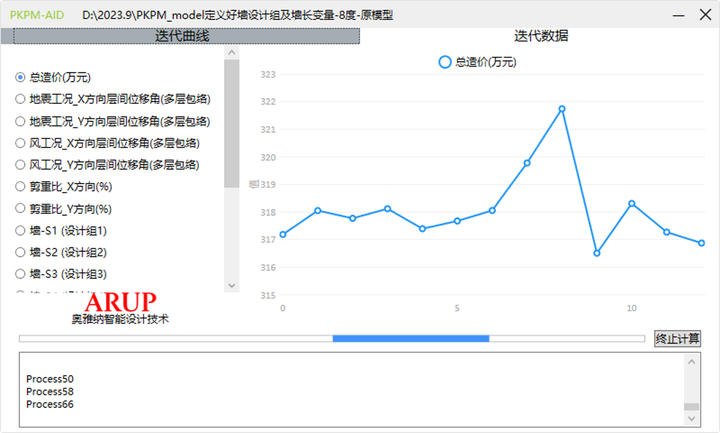Choose 风工况_X方向层间位移角 radio option
This screenshot has height=433, width=720.
click(21, 143)
